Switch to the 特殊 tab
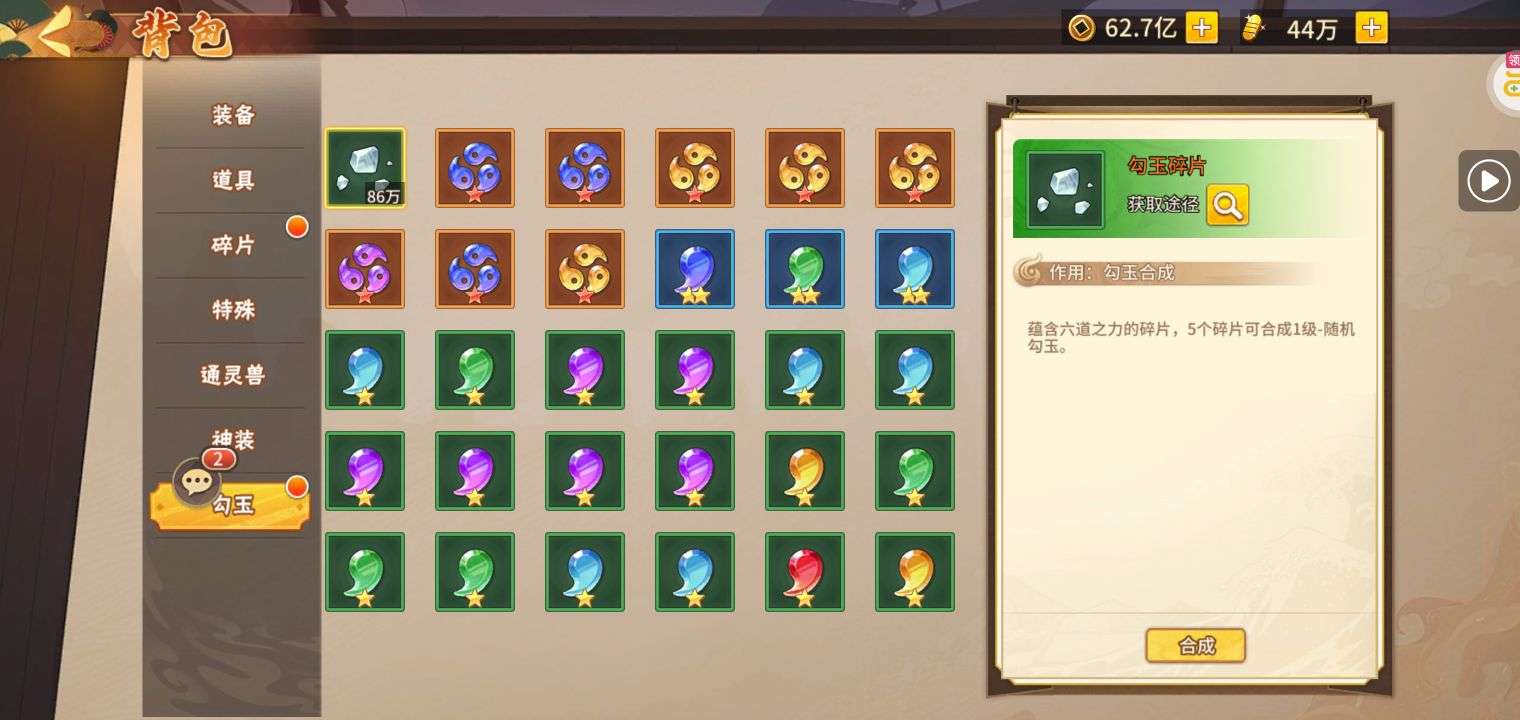The width and height of the screenshot is (1520, 720). [232, 310]
